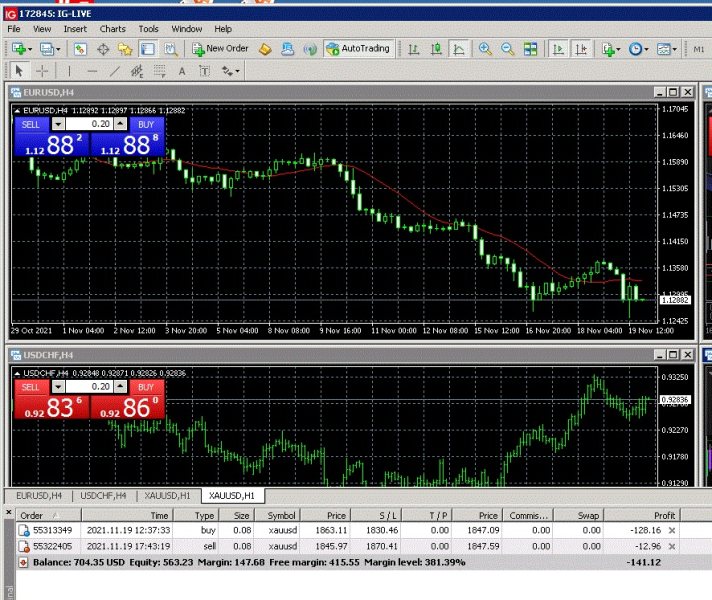Click the zoom out magnifier icon
Image resolution: width=712 pixels, height=600 pixels.
coord(507,48)
